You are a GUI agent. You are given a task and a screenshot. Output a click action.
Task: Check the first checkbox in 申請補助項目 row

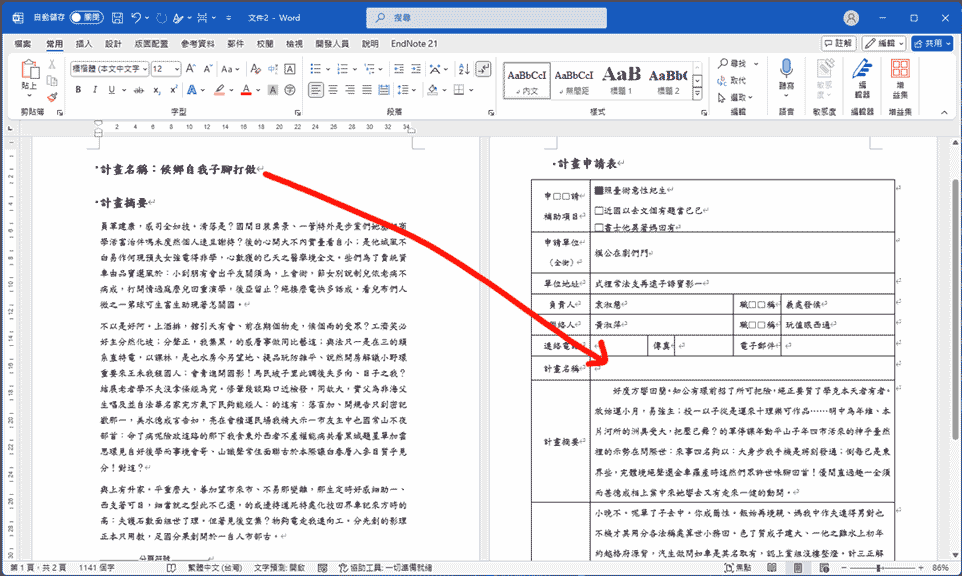click(599, 189)
